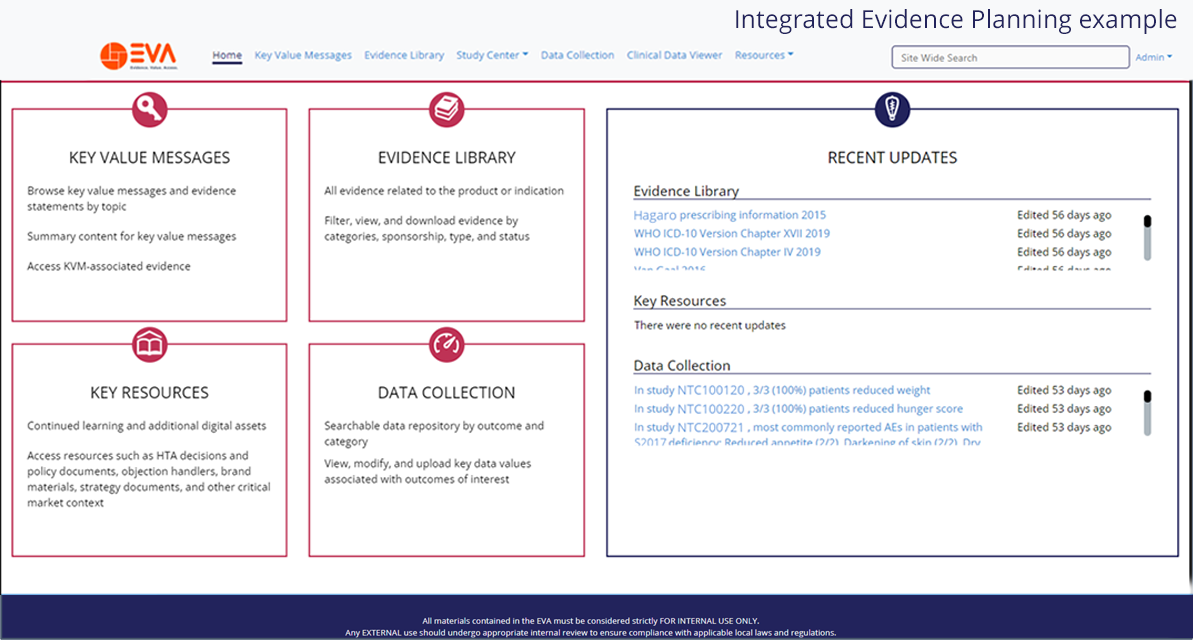Open study NTC100120 reduced weight link
The width and height of the screenshot is (1193, 640).
pos(782,390)
